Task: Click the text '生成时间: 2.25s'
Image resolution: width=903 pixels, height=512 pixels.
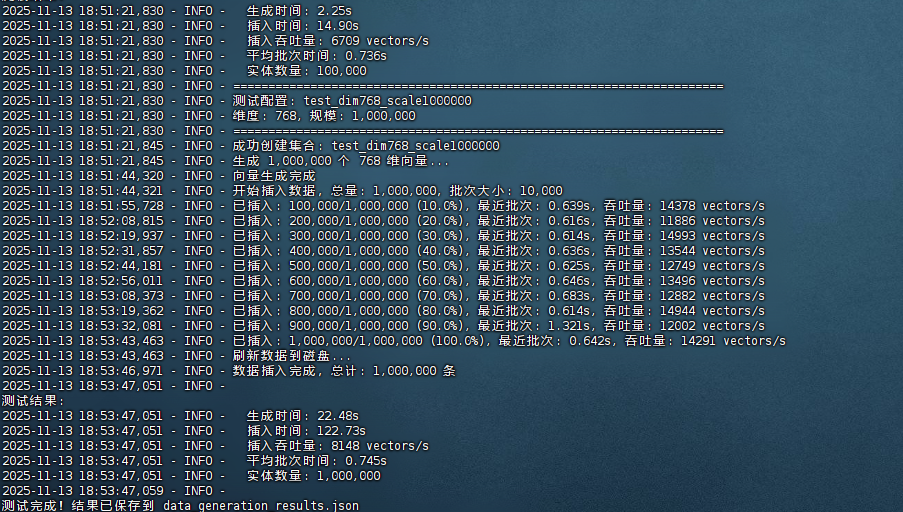Action: coord(299,11)
